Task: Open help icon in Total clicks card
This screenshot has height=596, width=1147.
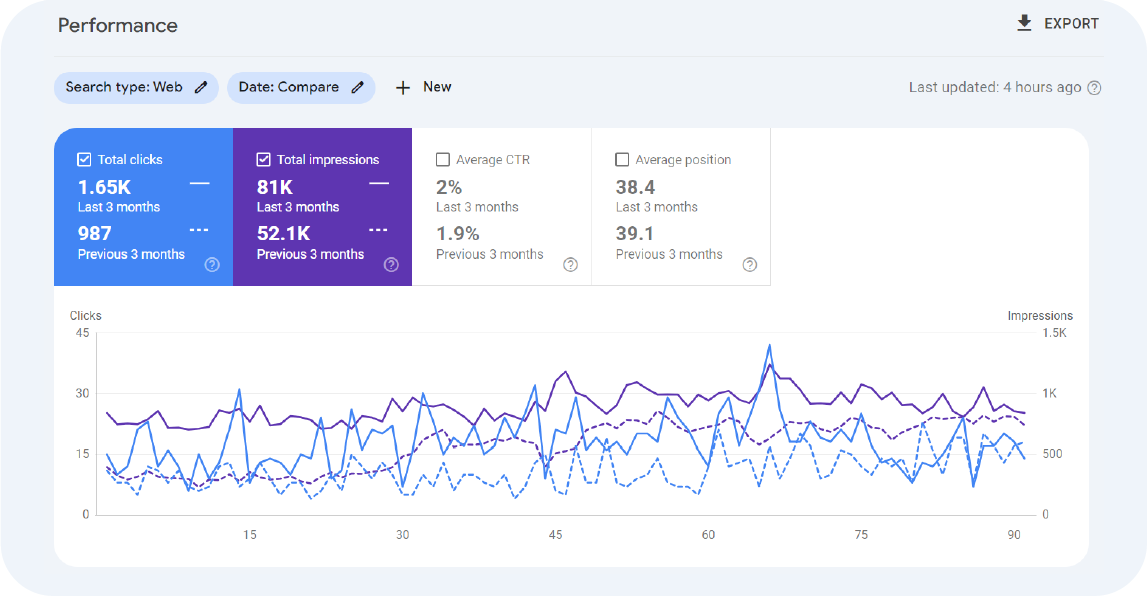Action: coord(212,265)
